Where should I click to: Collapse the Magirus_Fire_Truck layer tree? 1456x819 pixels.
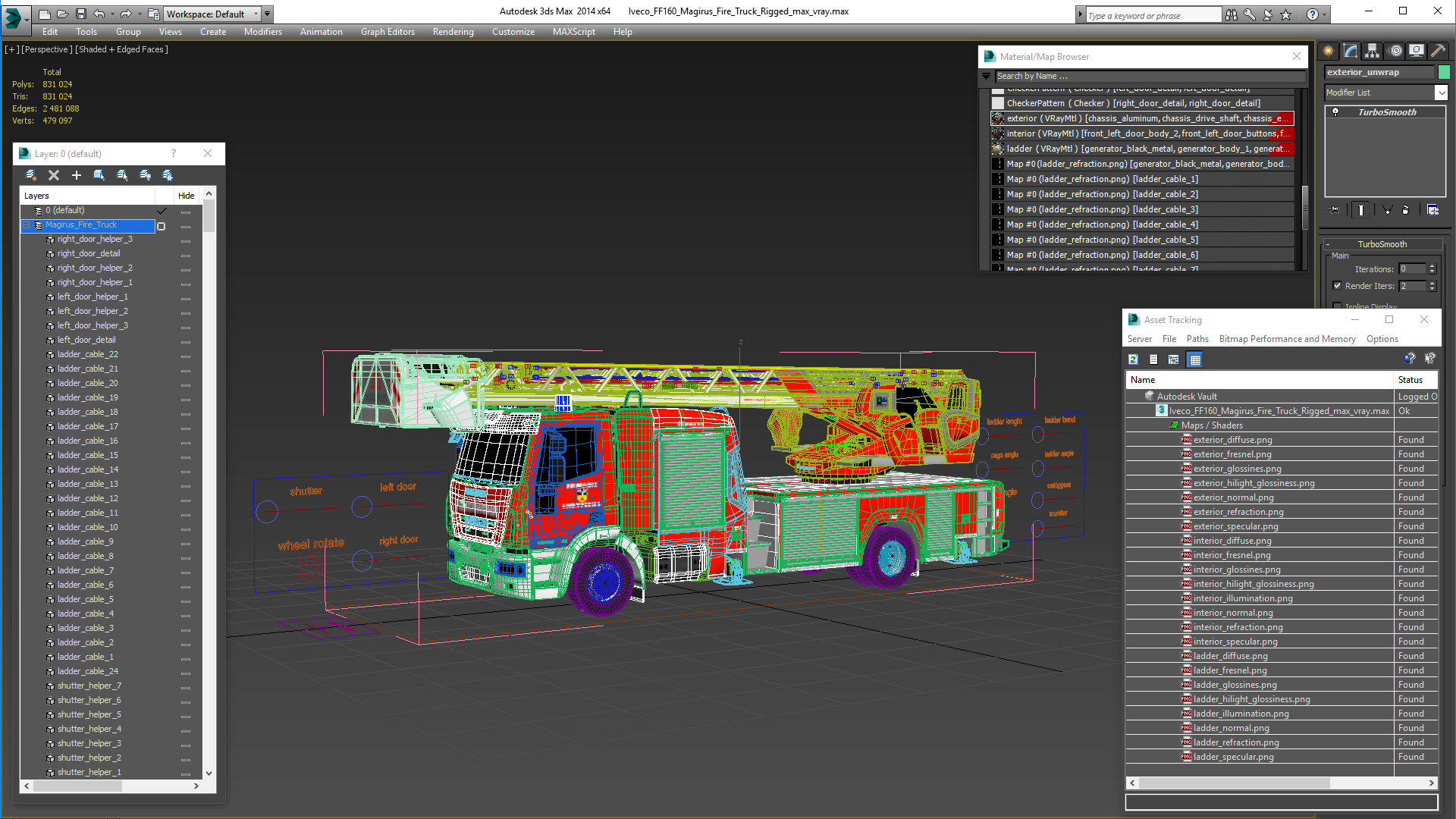pyautogui.click(x=27, y=225)
